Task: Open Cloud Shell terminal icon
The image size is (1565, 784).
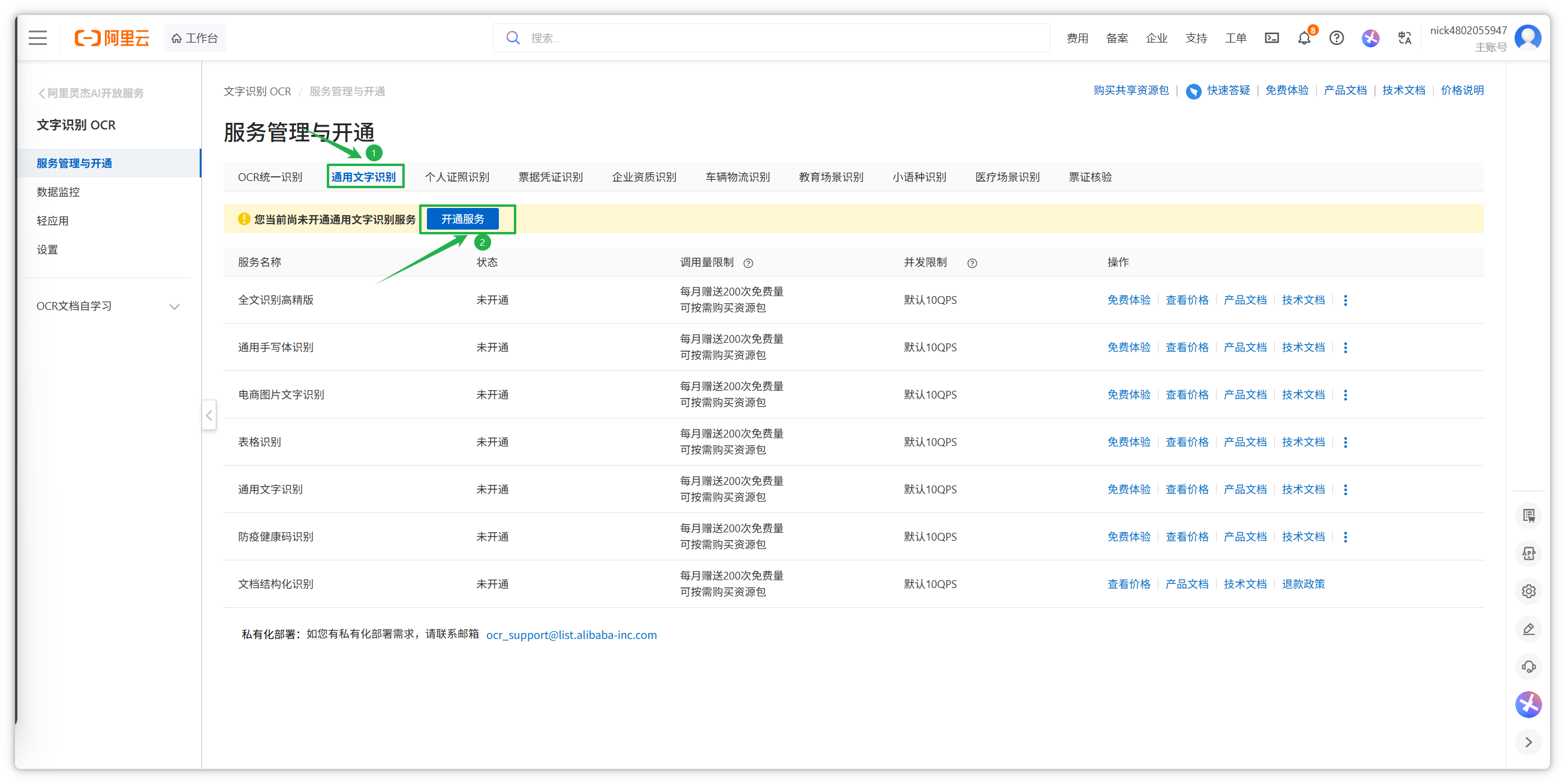Action: click(x=1272, y=38)
